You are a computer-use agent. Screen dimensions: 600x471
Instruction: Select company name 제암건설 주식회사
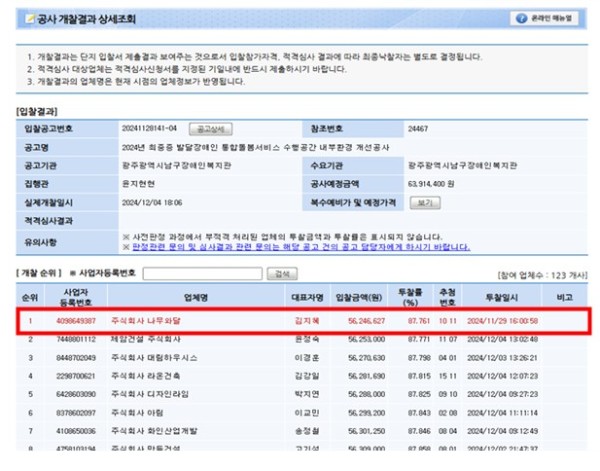(x=146, y=339)
